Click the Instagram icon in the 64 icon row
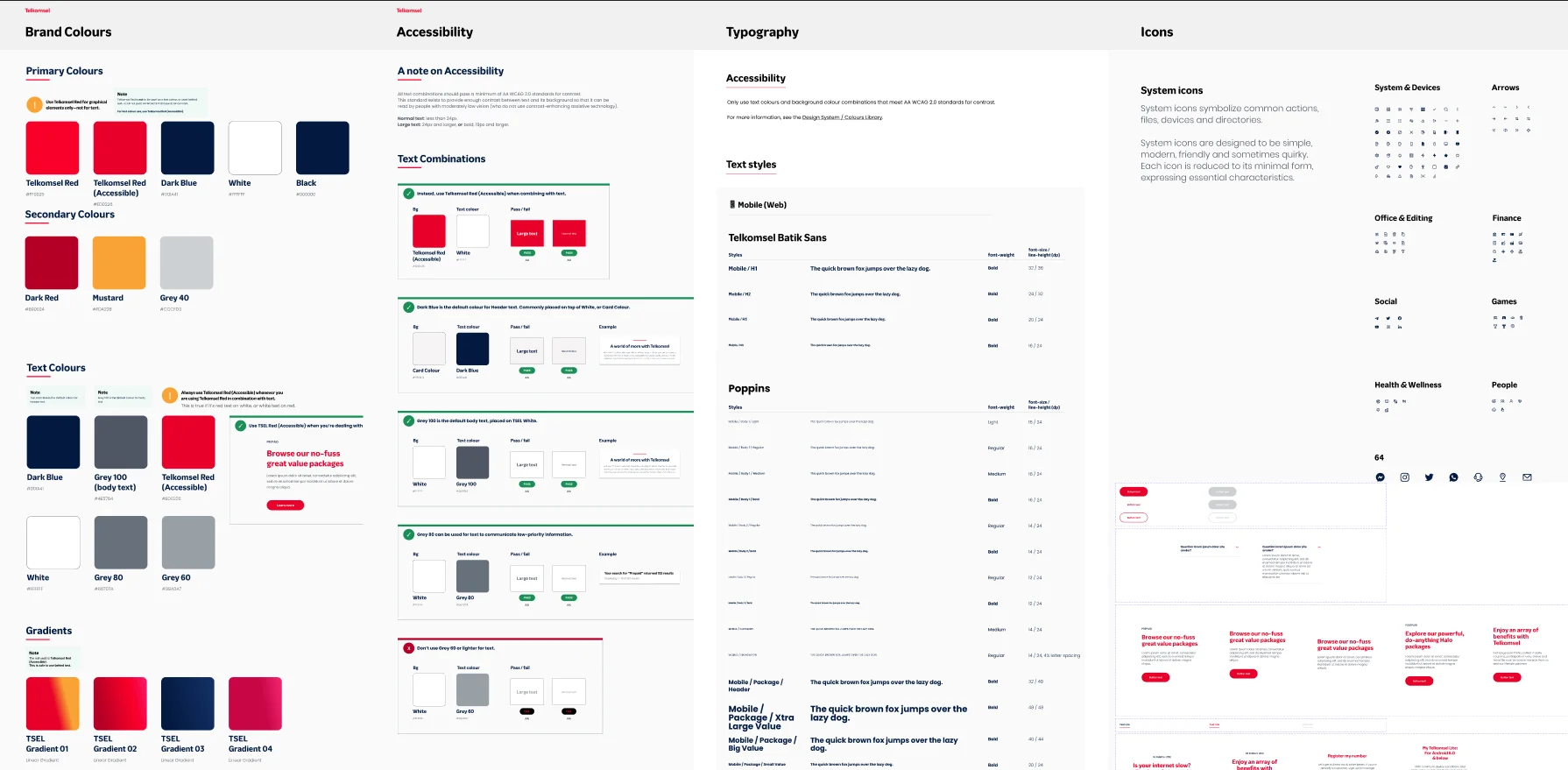1568x770 pixels. click(1404, 477)
